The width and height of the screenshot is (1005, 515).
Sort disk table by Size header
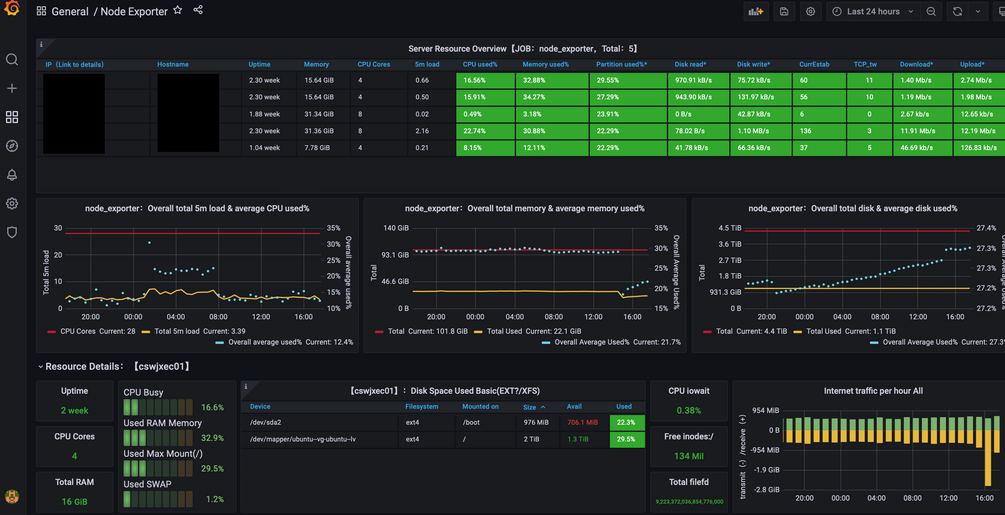[x=530, y=407]
